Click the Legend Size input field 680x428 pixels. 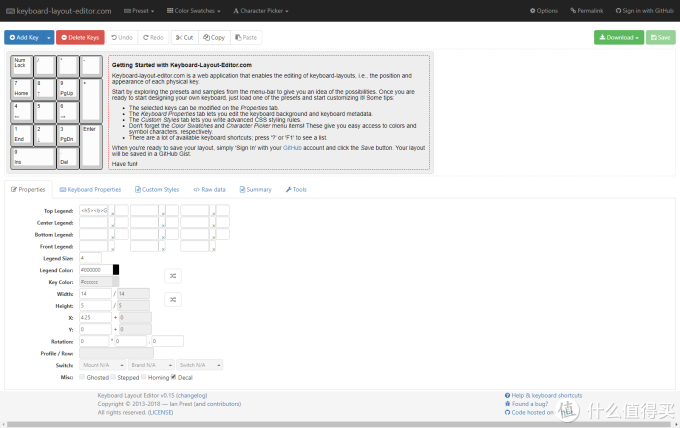point(90,258)
